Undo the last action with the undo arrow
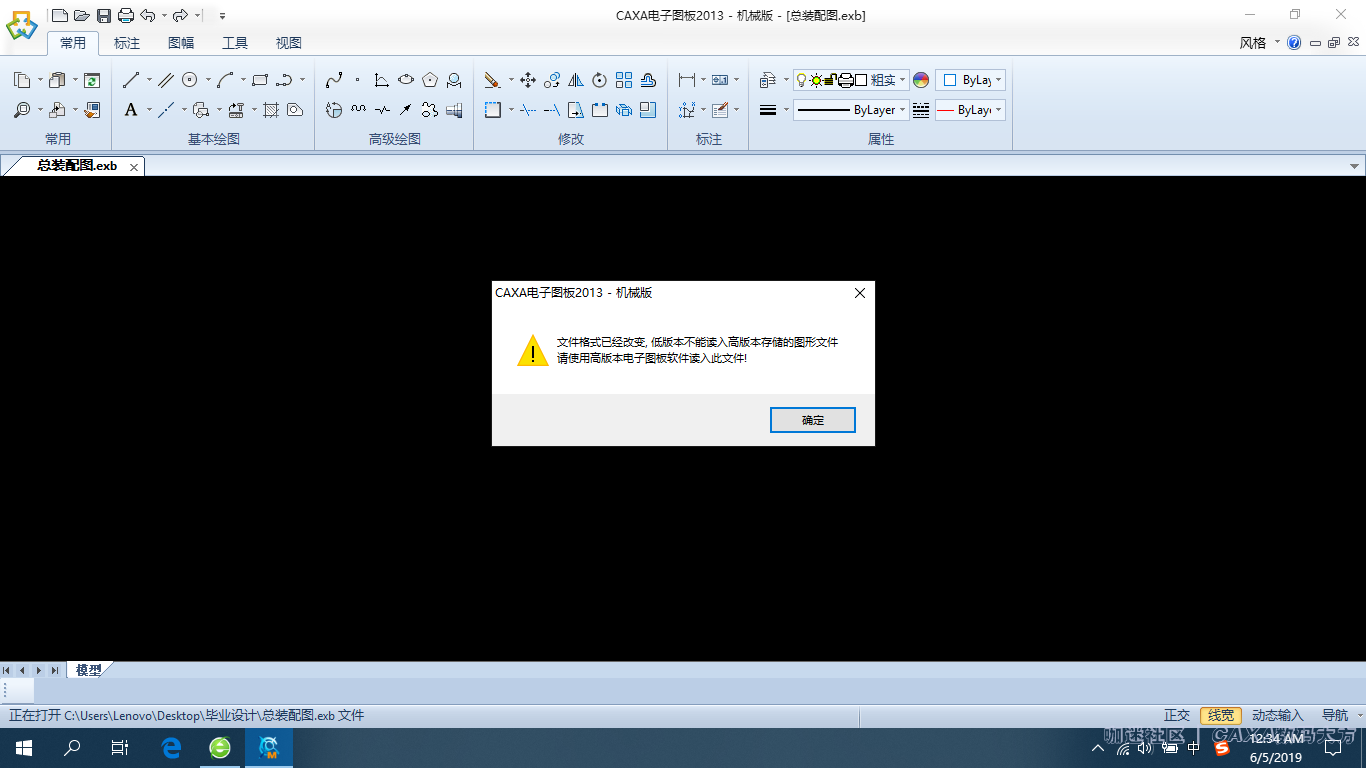Screen dimensions: 1366x768 click(x=148, y=15)
